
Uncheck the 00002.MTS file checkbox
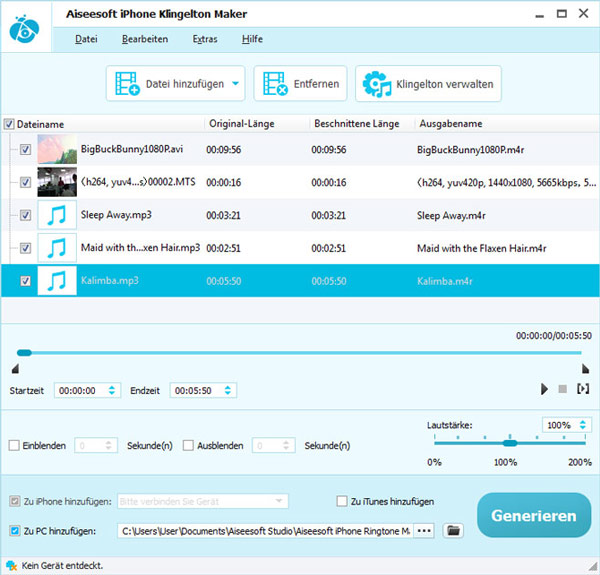(25, 182)
